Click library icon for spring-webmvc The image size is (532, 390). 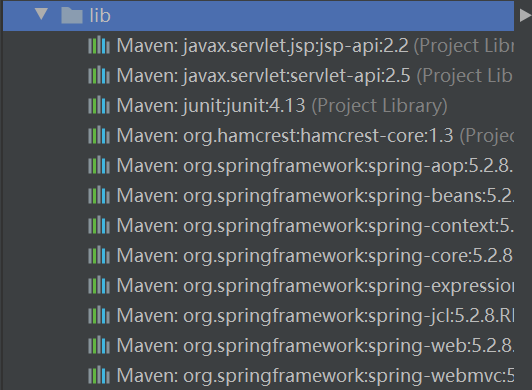point(99,375)
